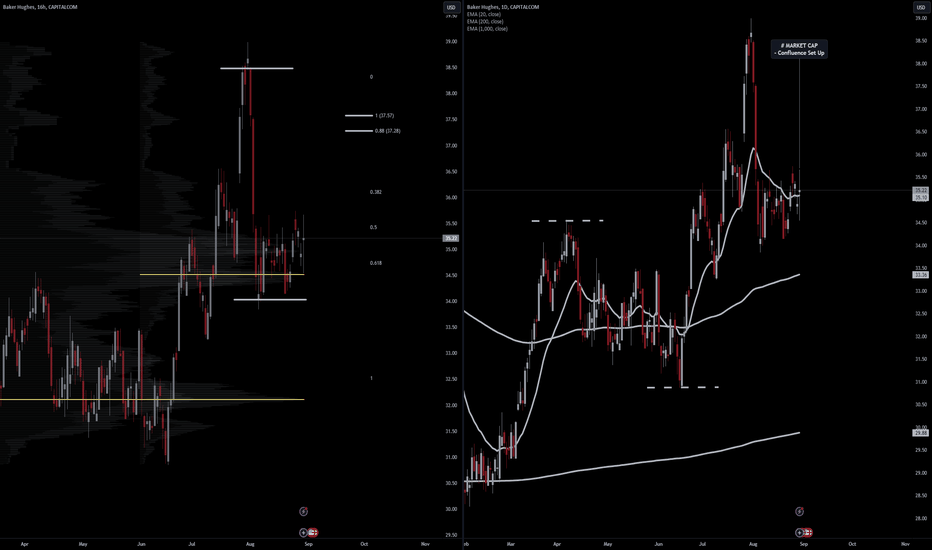Select dashed line near 31.00 on right chart
This screenshot has width=932, height=550.
(x=683, y=387)
